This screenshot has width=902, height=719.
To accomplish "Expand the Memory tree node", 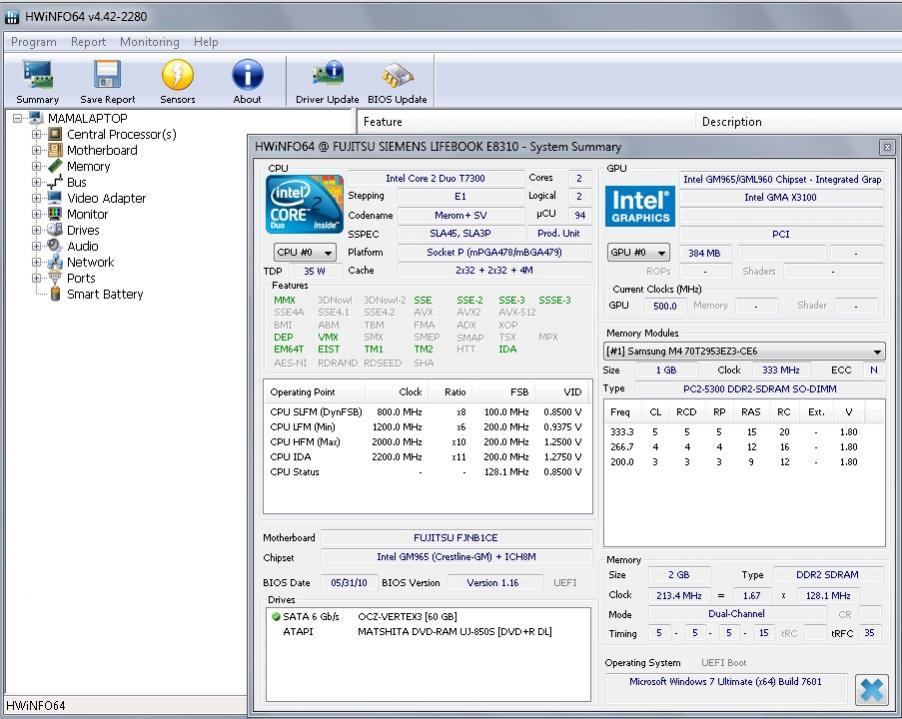I will tap(36, 166).
